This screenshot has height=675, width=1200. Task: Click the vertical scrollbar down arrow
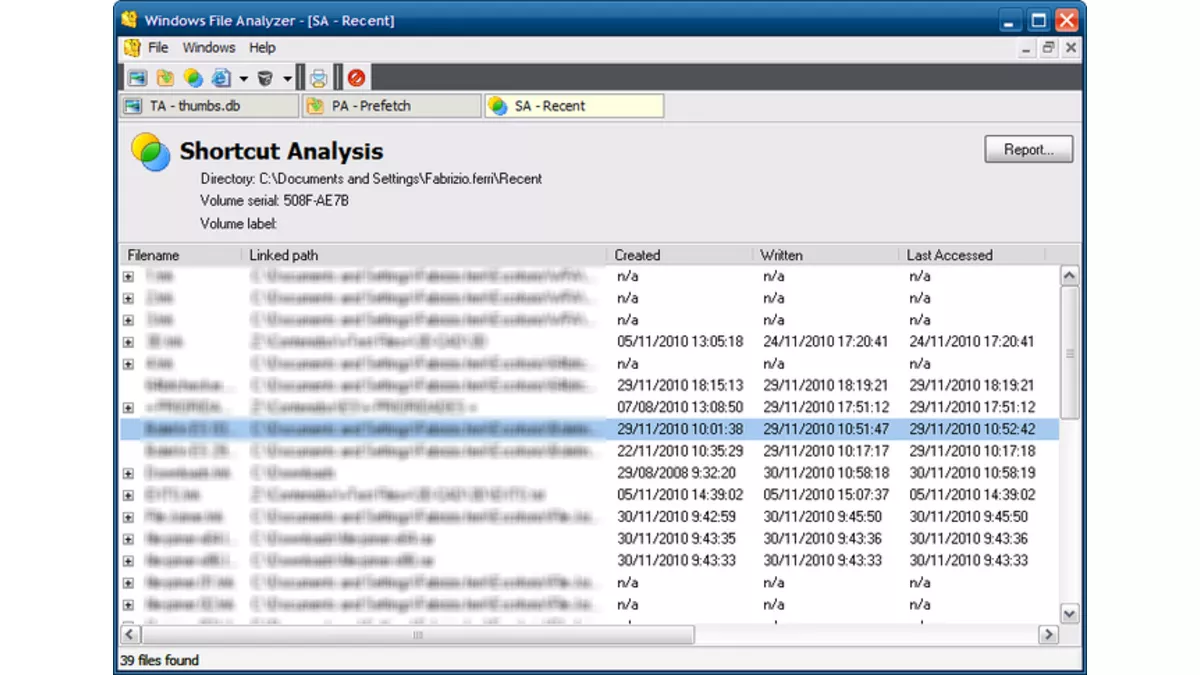pyautogui.click(x=1069, y=613)
